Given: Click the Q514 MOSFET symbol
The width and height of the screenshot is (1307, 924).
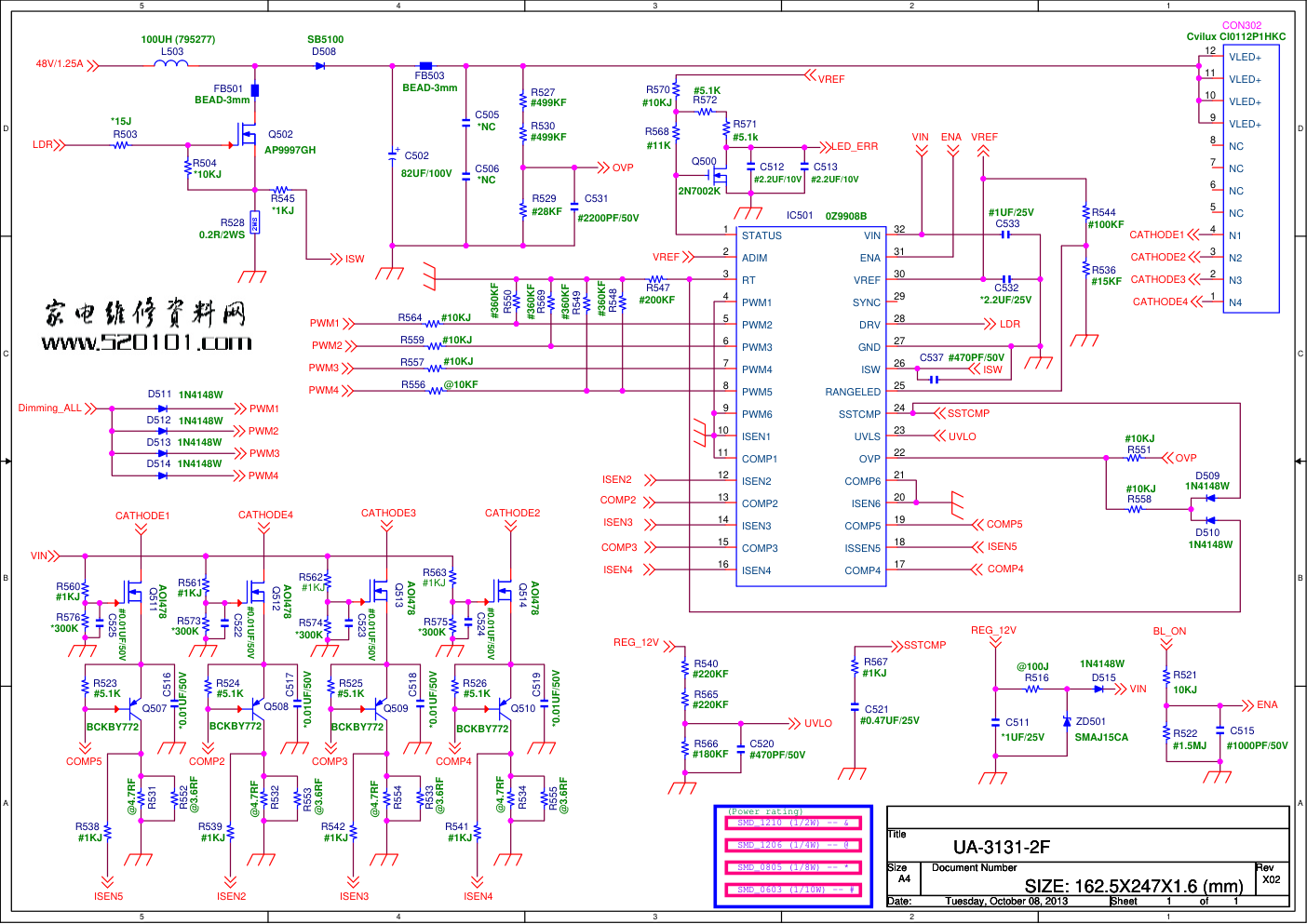Looking at the screenshot, I should point(503,590).
